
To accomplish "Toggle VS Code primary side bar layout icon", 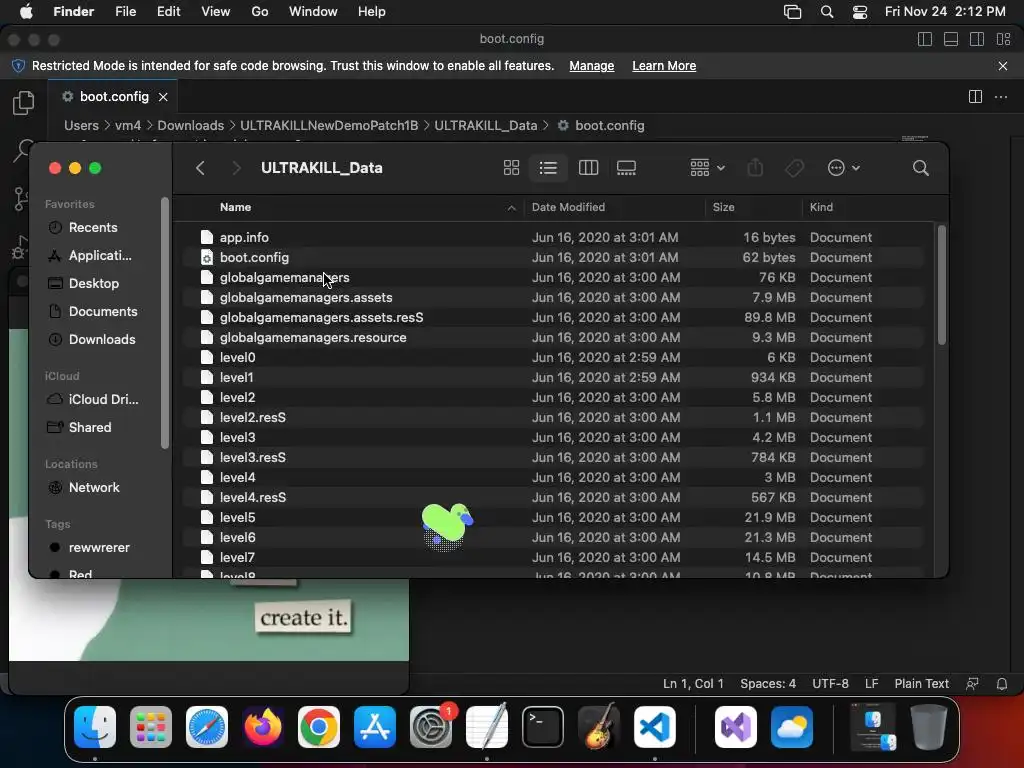I will pyautogui.click(x=925, y=39).
